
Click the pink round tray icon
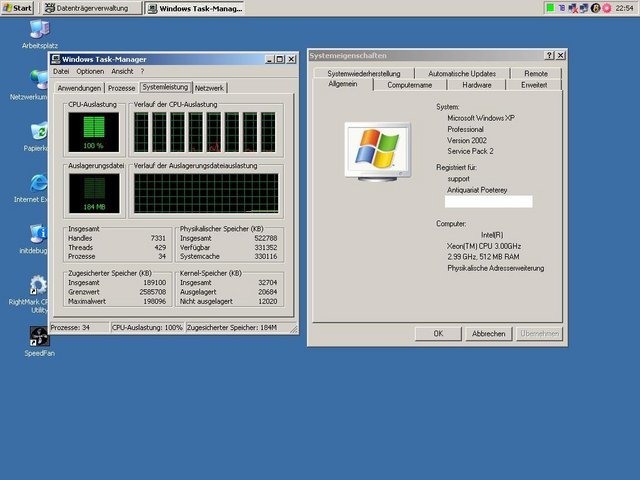tap(607, 8)
